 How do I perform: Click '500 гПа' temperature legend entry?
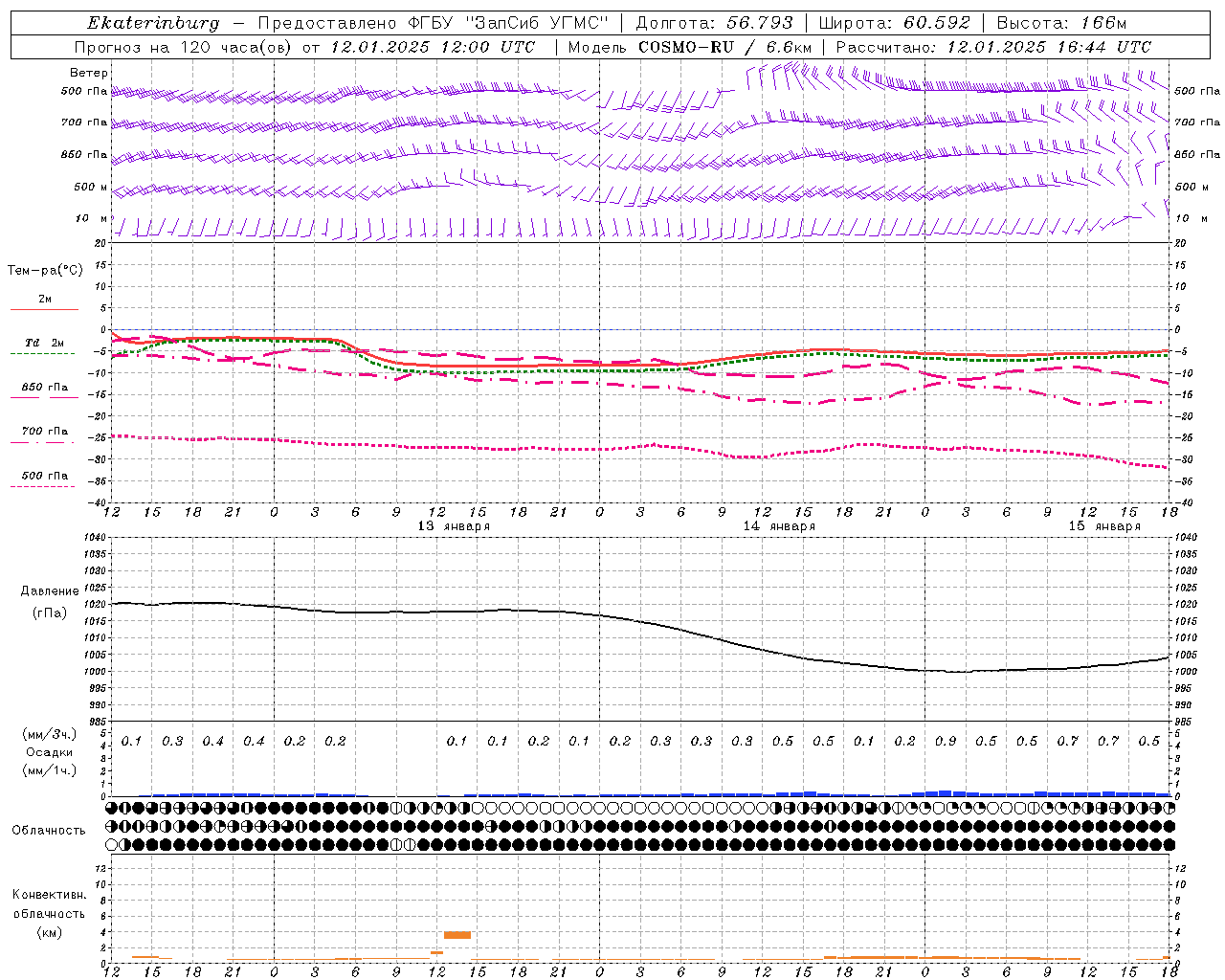pos(45,476)
